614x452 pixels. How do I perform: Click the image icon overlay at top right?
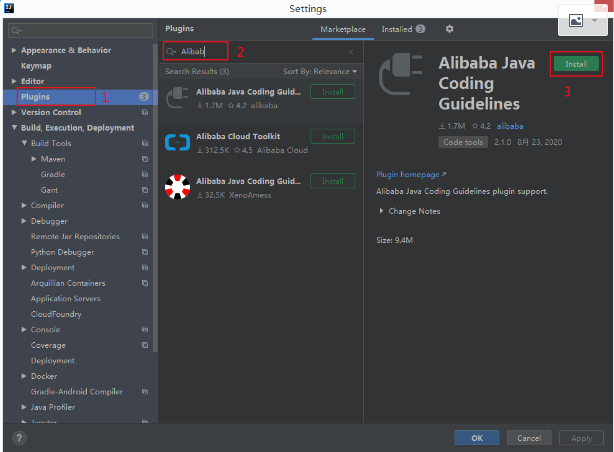[x=576, y=20]
